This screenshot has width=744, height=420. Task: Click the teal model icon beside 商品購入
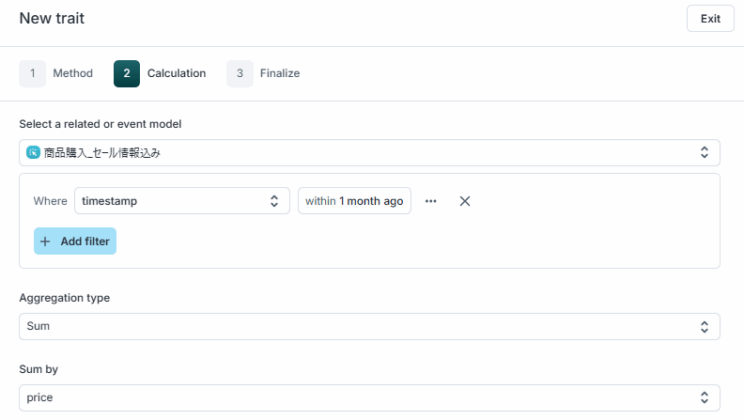33,152
